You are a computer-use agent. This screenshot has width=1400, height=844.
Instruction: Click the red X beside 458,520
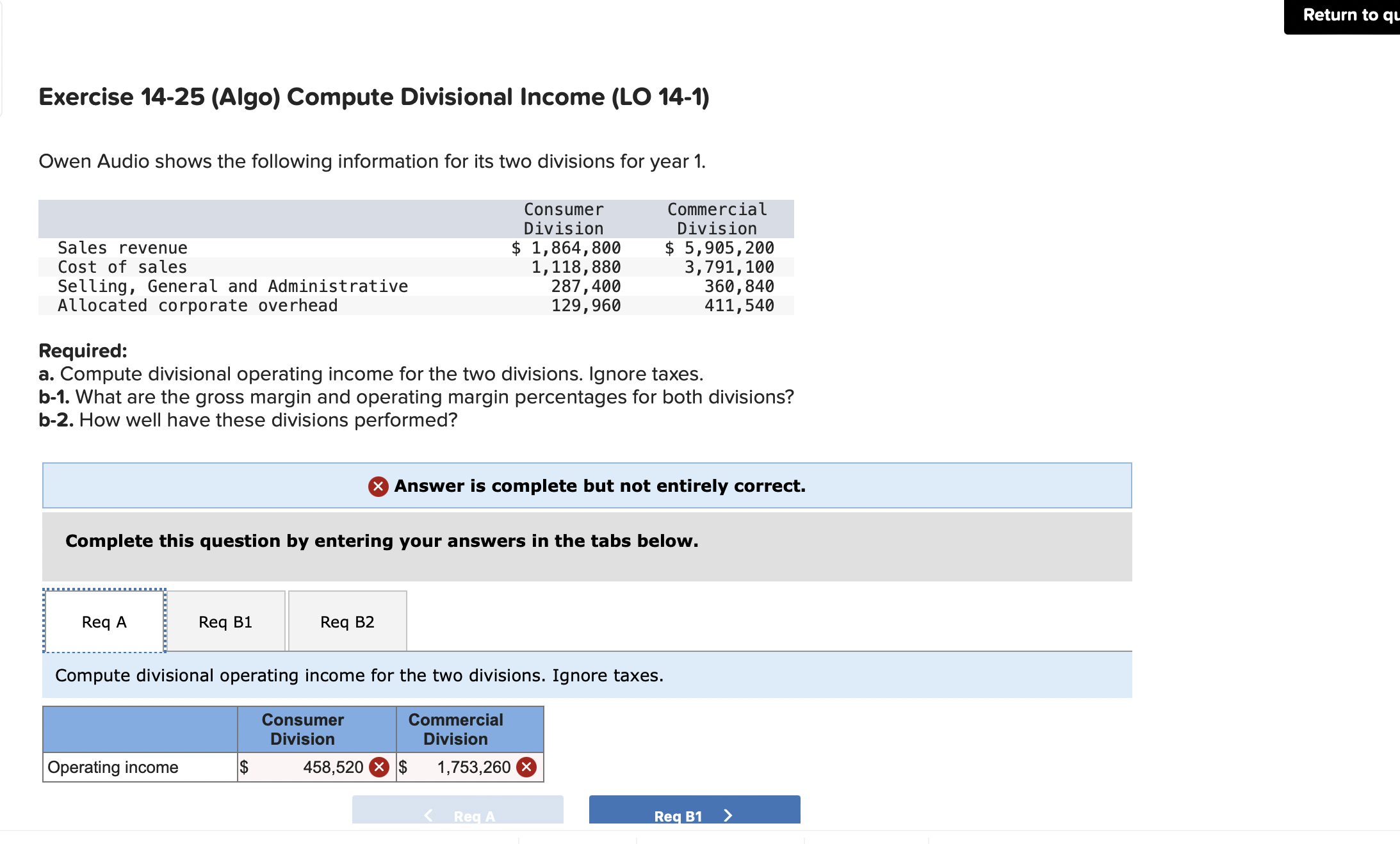tap(380, 767)
